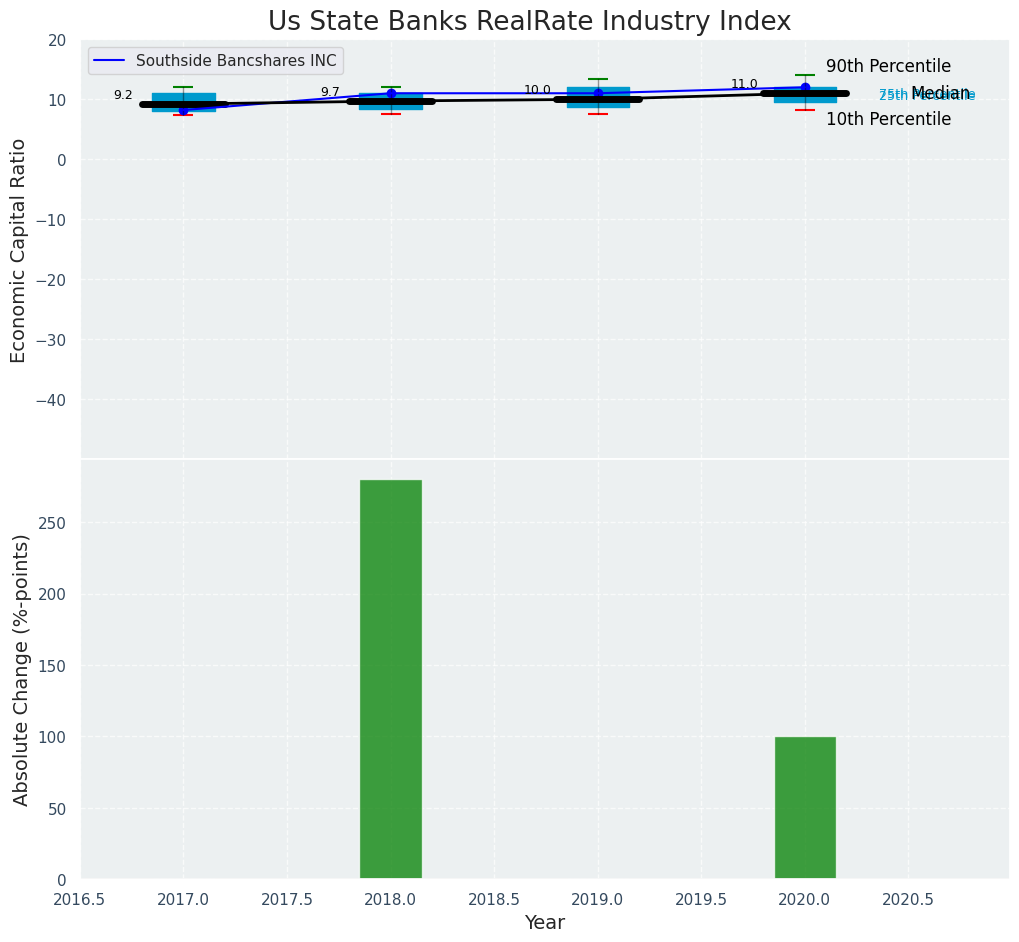Screen dimensions: 1019x942
Task: Click the 11.0 median value label
Action: pyautogui.click(x=744, y=84)
